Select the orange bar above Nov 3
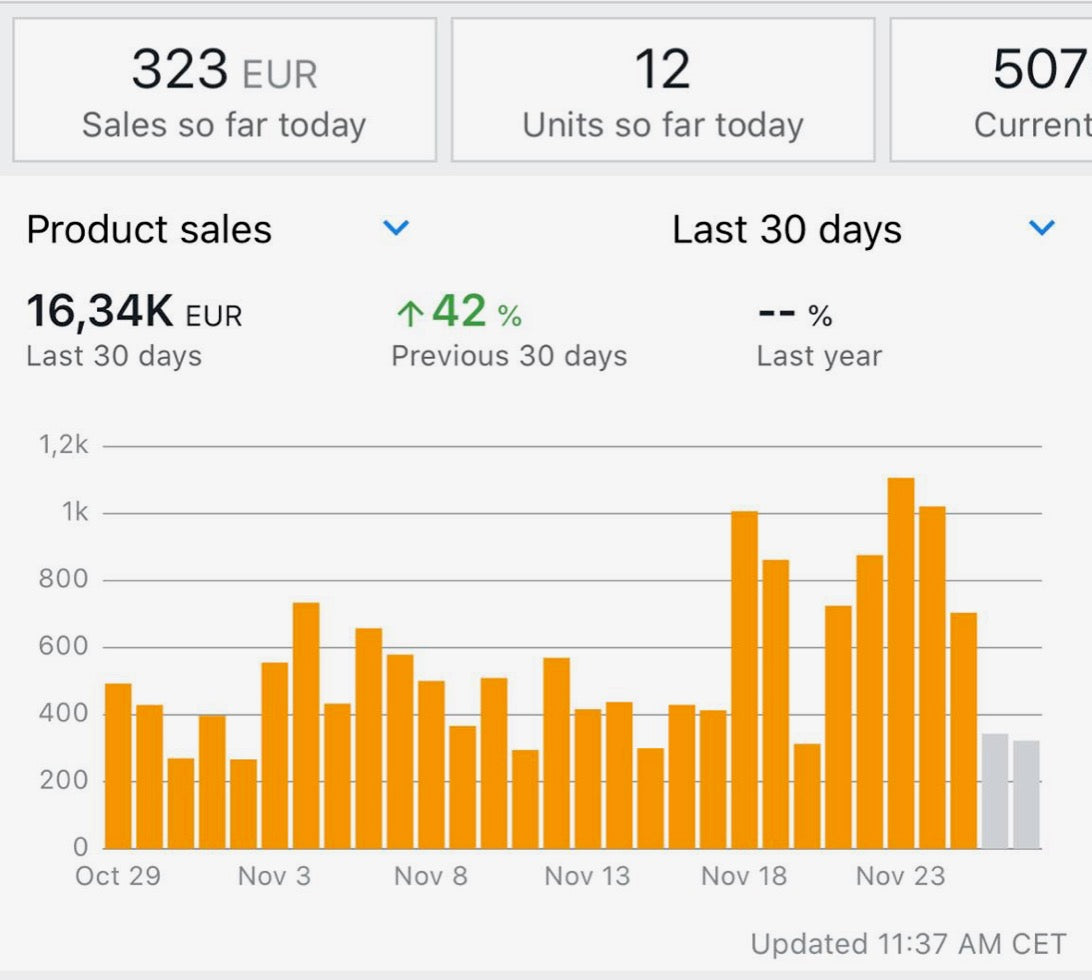 pyautogui.click(x=275, y=755)
